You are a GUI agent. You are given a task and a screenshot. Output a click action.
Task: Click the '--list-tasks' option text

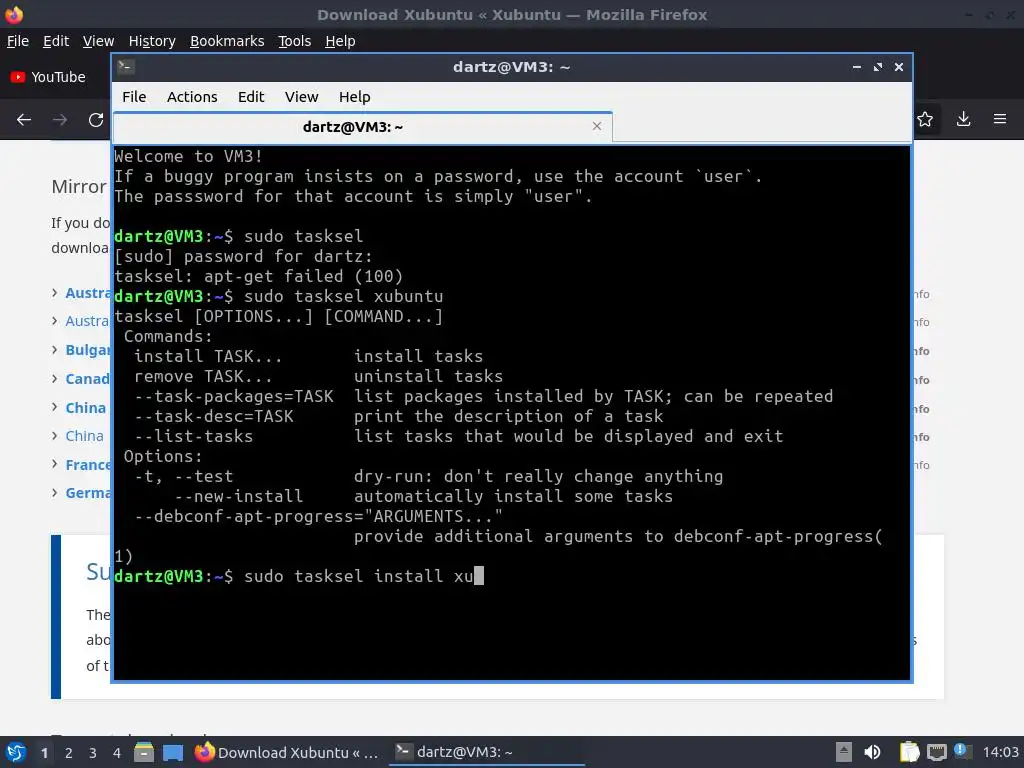(194, 436)
